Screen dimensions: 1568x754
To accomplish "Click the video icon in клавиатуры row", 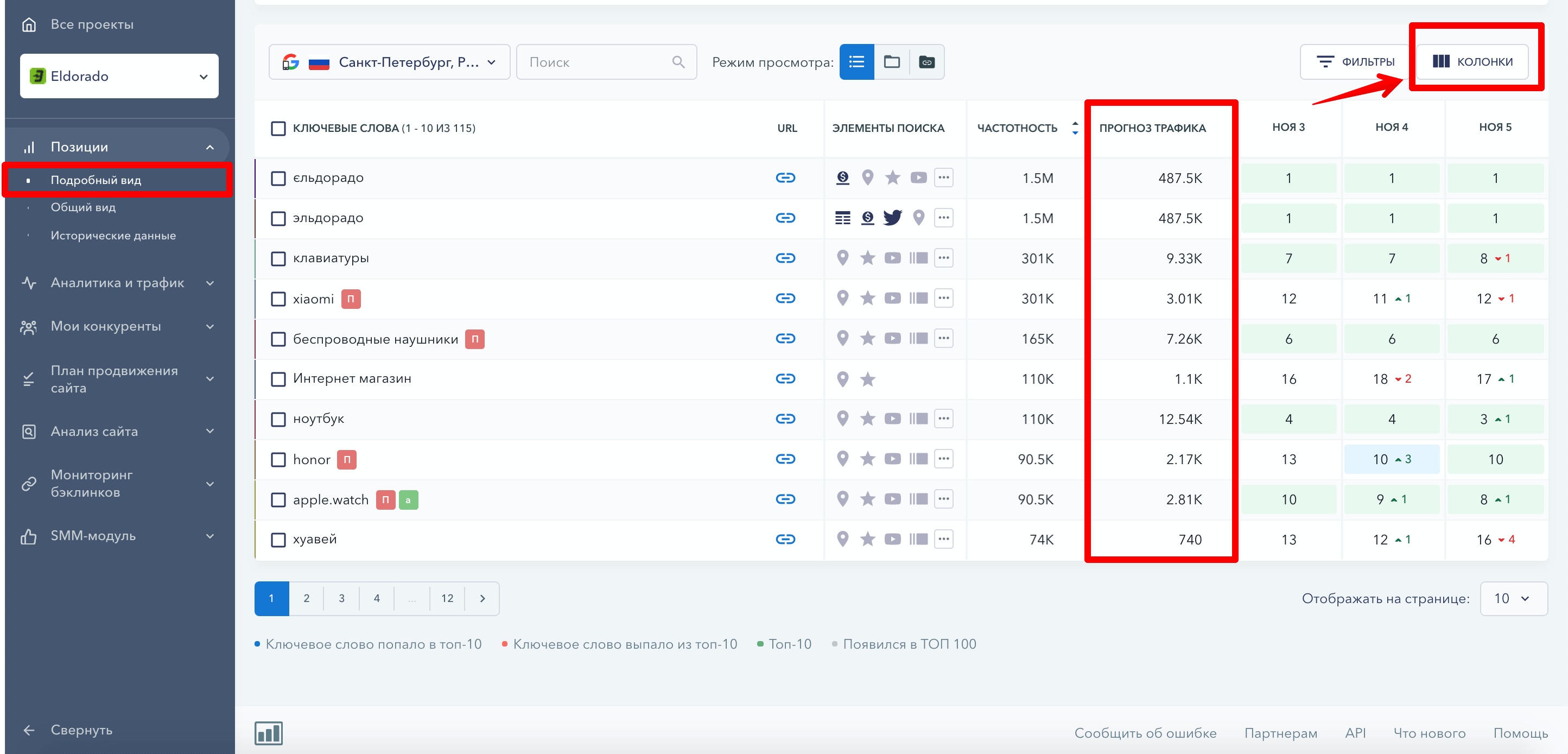I will [892, 258].
